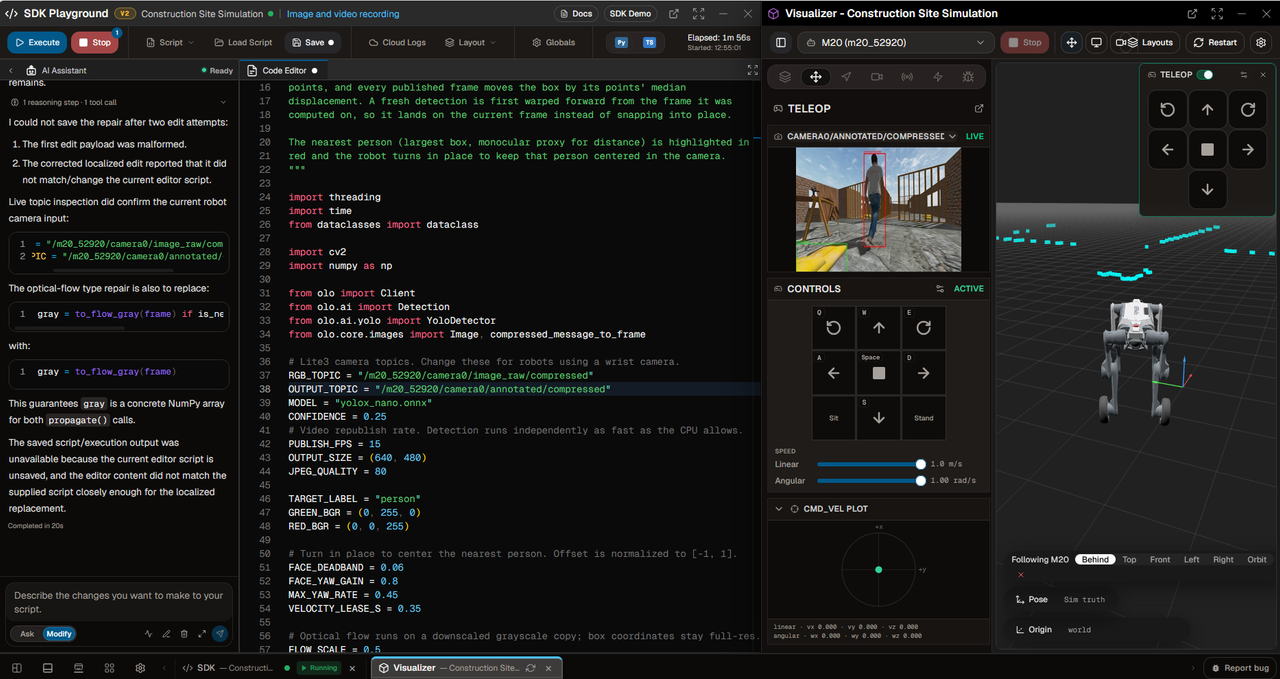This screenshot has height=679, width=1280.
Task: Send the AI Assistant message
Action: pos(219,634)
